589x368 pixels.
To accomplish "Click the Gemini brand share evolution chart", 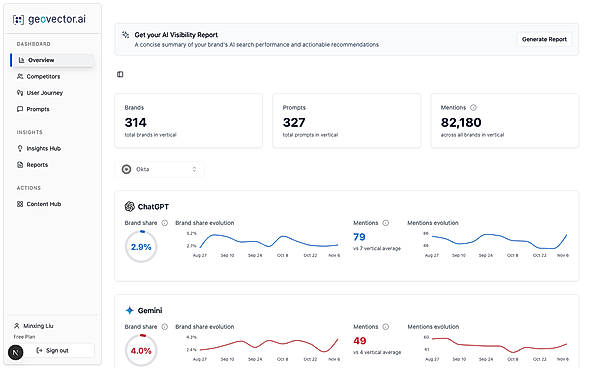I will (x=263, y=348).
